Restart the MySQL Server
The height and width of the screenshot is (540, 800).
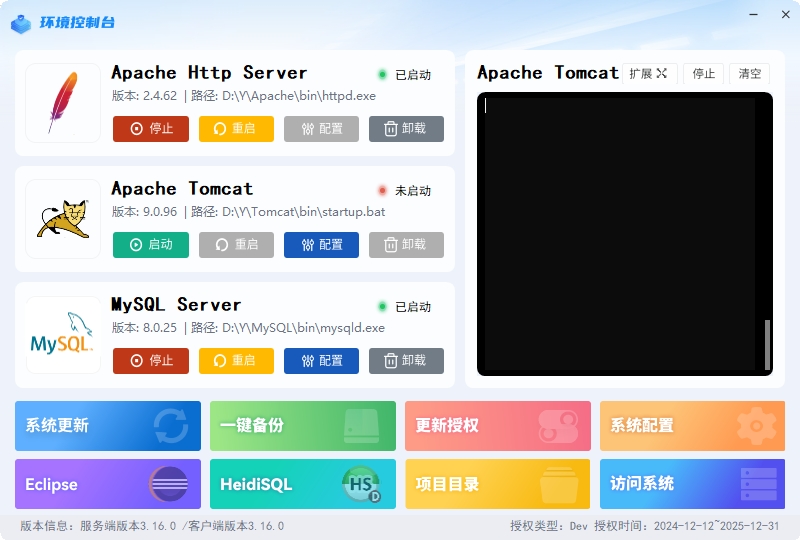[236, 361]
